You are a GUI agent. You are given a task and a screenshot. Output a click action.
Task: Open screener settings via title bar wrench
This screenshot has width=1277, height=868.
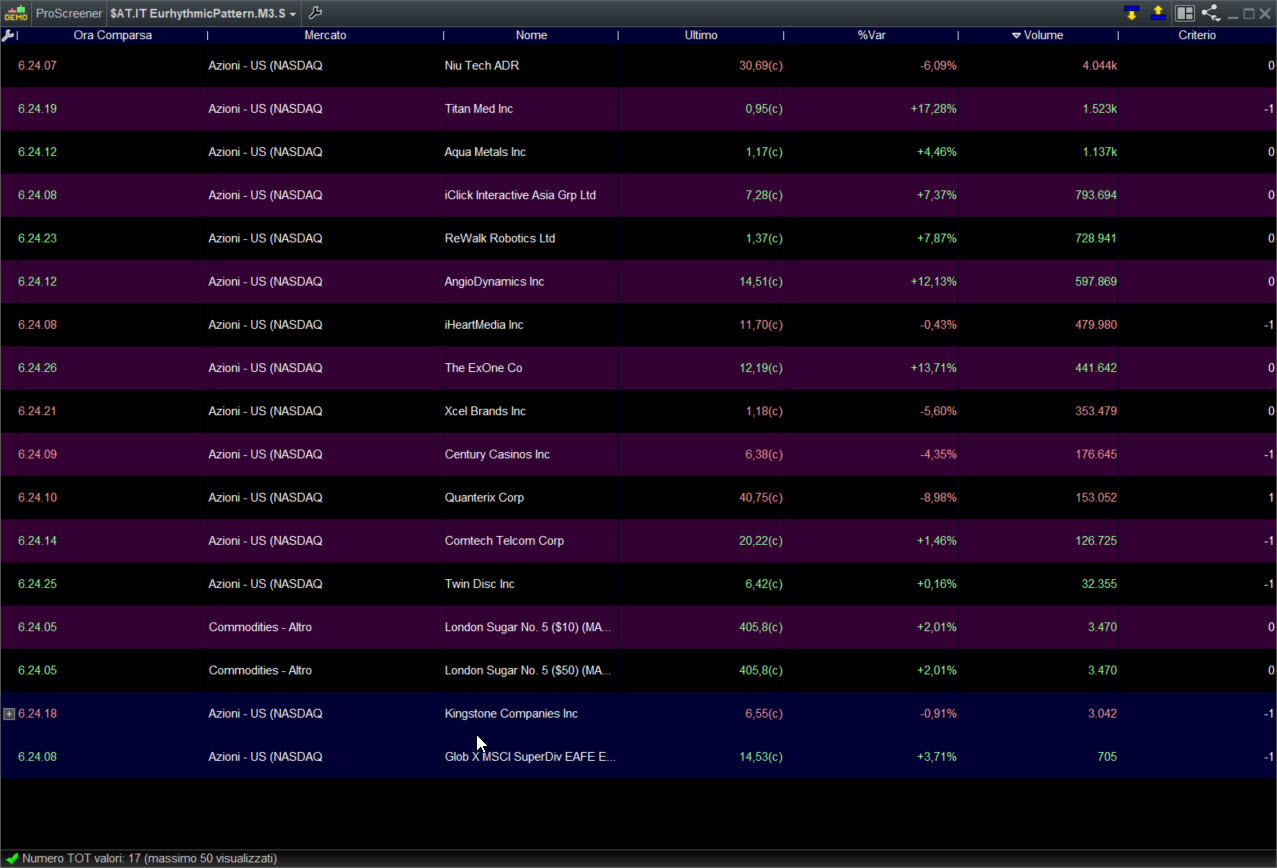pyautogui.click(x=314, y=13)
